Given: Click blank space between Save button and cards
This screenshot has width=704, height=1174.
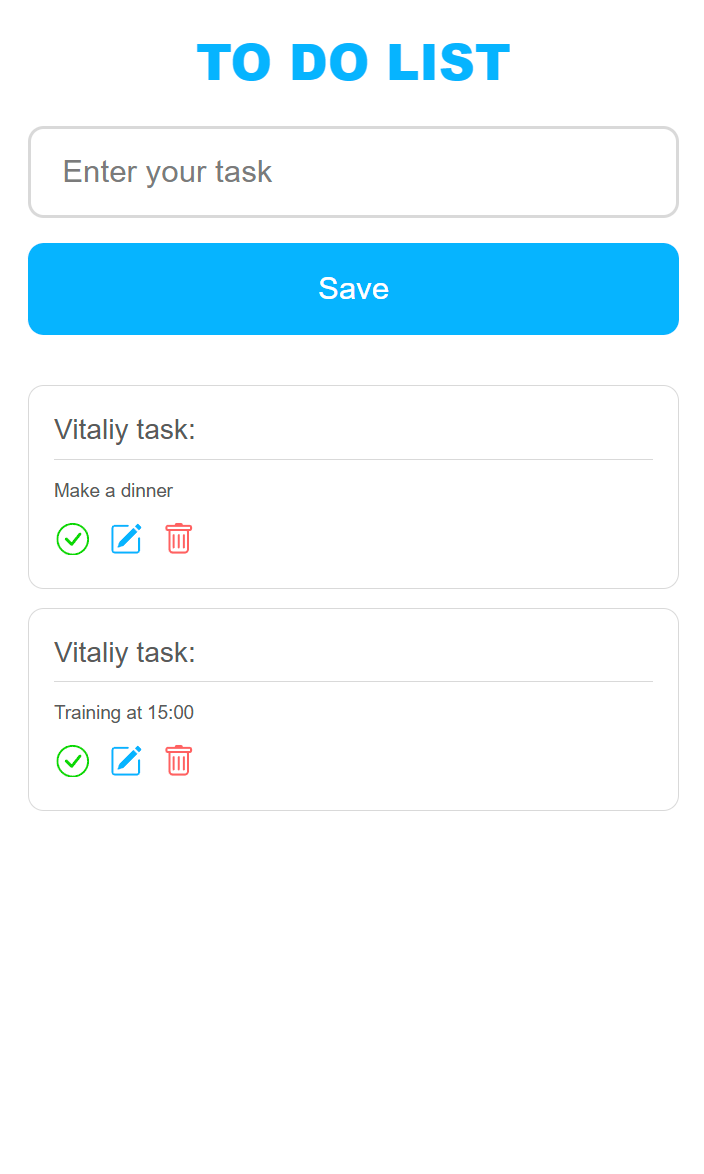Looking at the screenshot, I should 353,360.
